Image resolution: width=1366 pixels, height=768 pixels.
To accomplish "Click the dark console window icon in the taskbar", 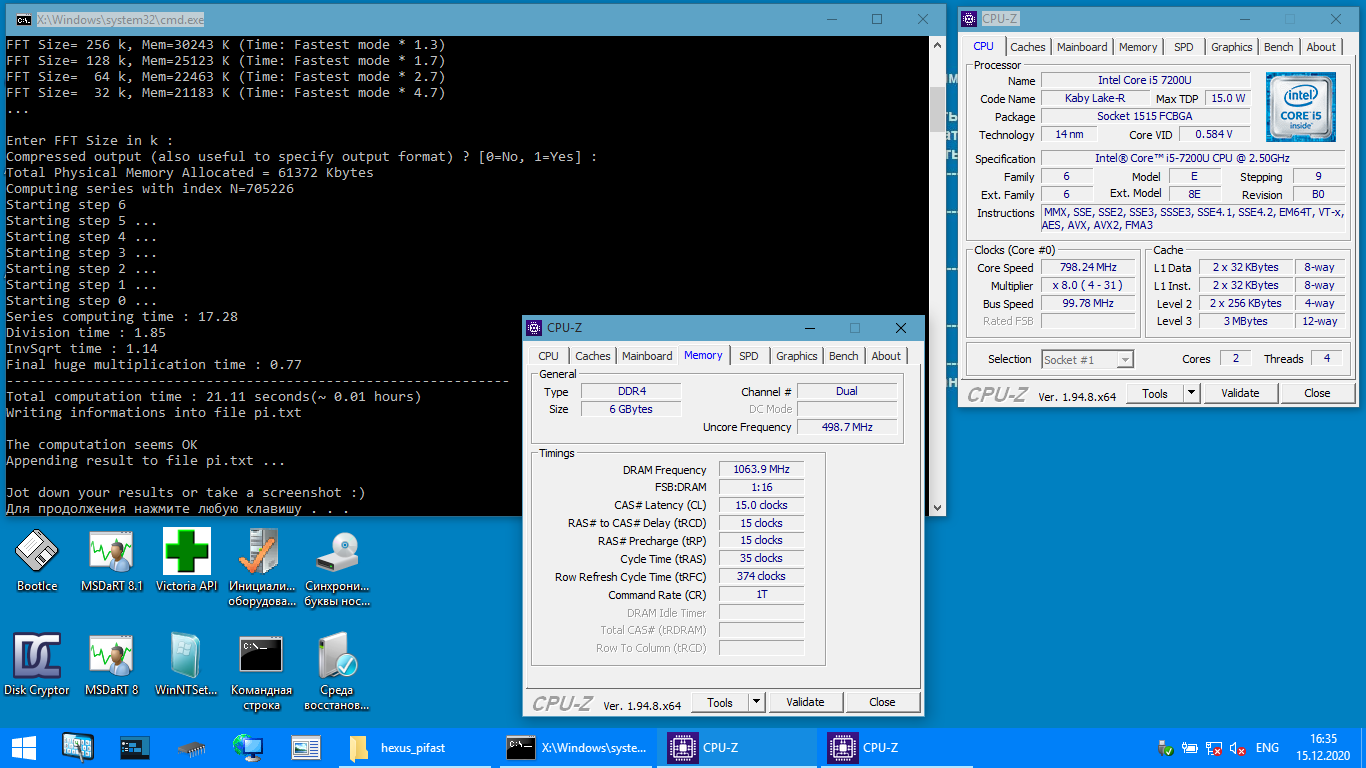I will [x=134, y=747].
